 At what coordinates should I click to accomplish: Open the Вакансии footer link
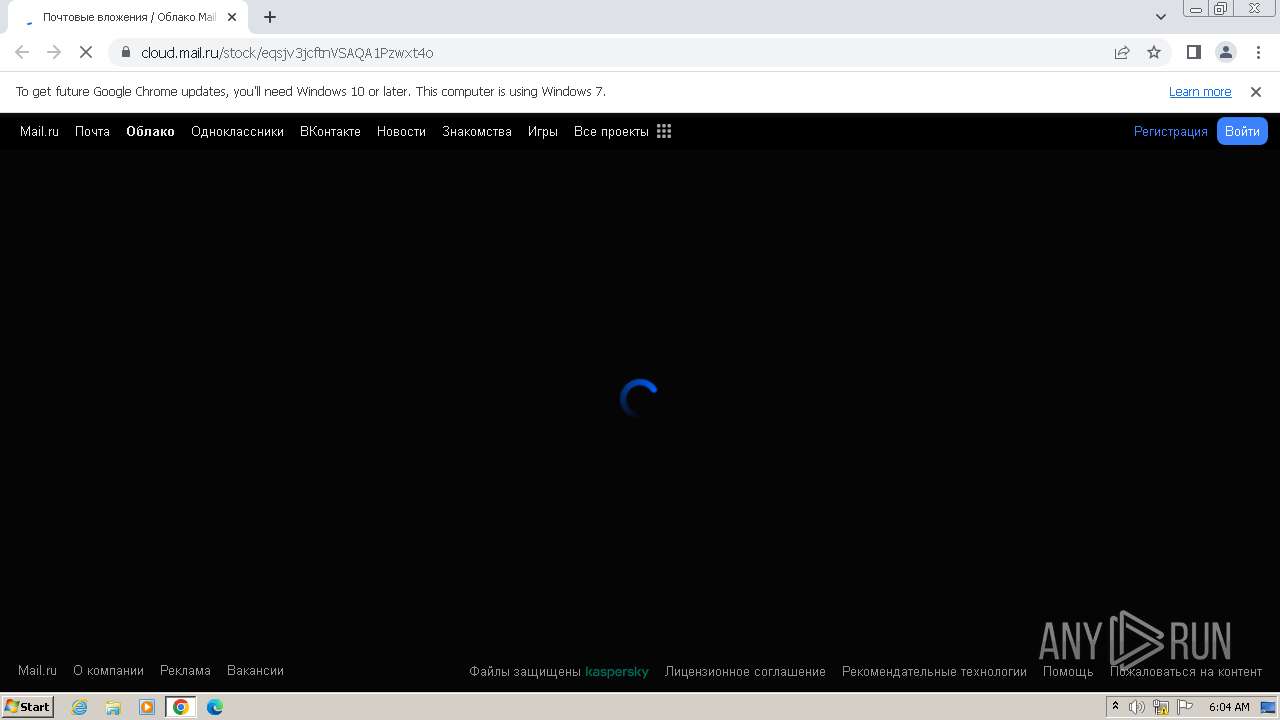tap(255, 670)
